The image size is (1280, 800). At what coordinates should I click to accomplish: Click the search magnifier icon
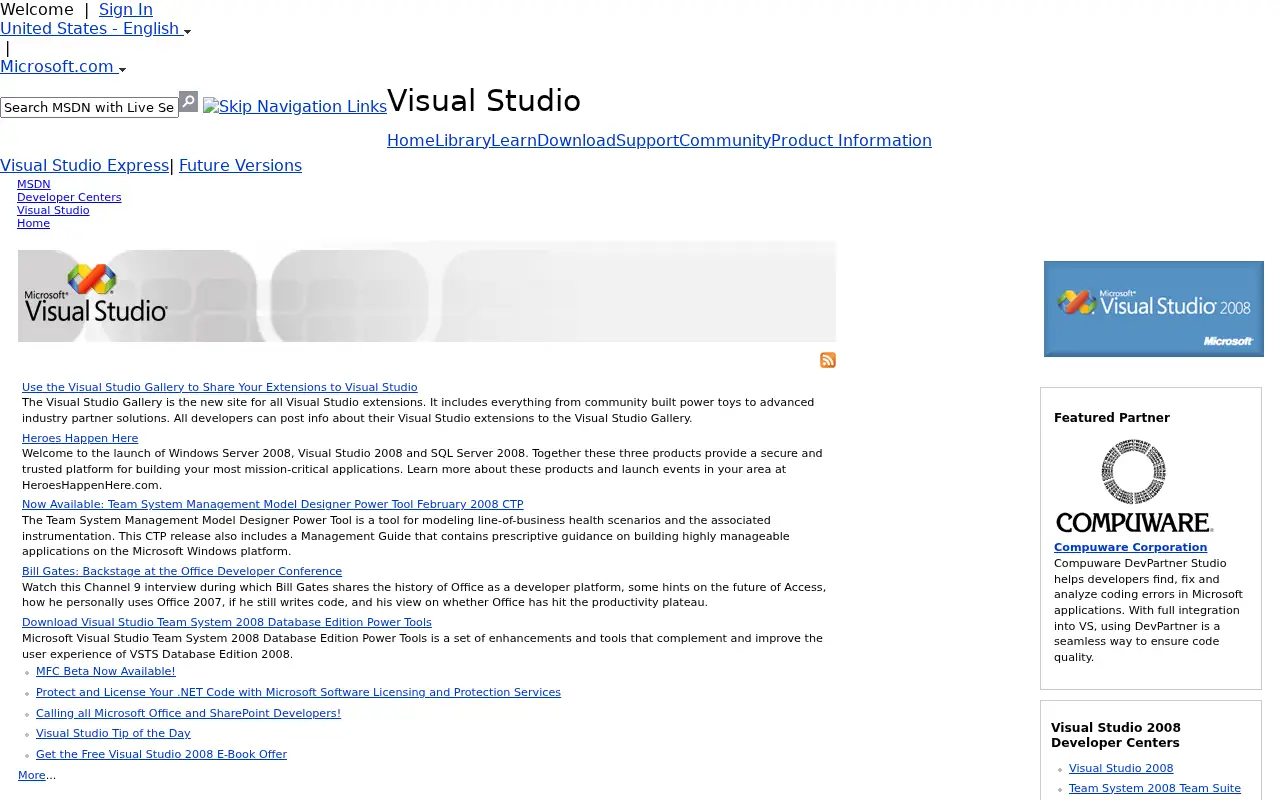pos(188,102)
